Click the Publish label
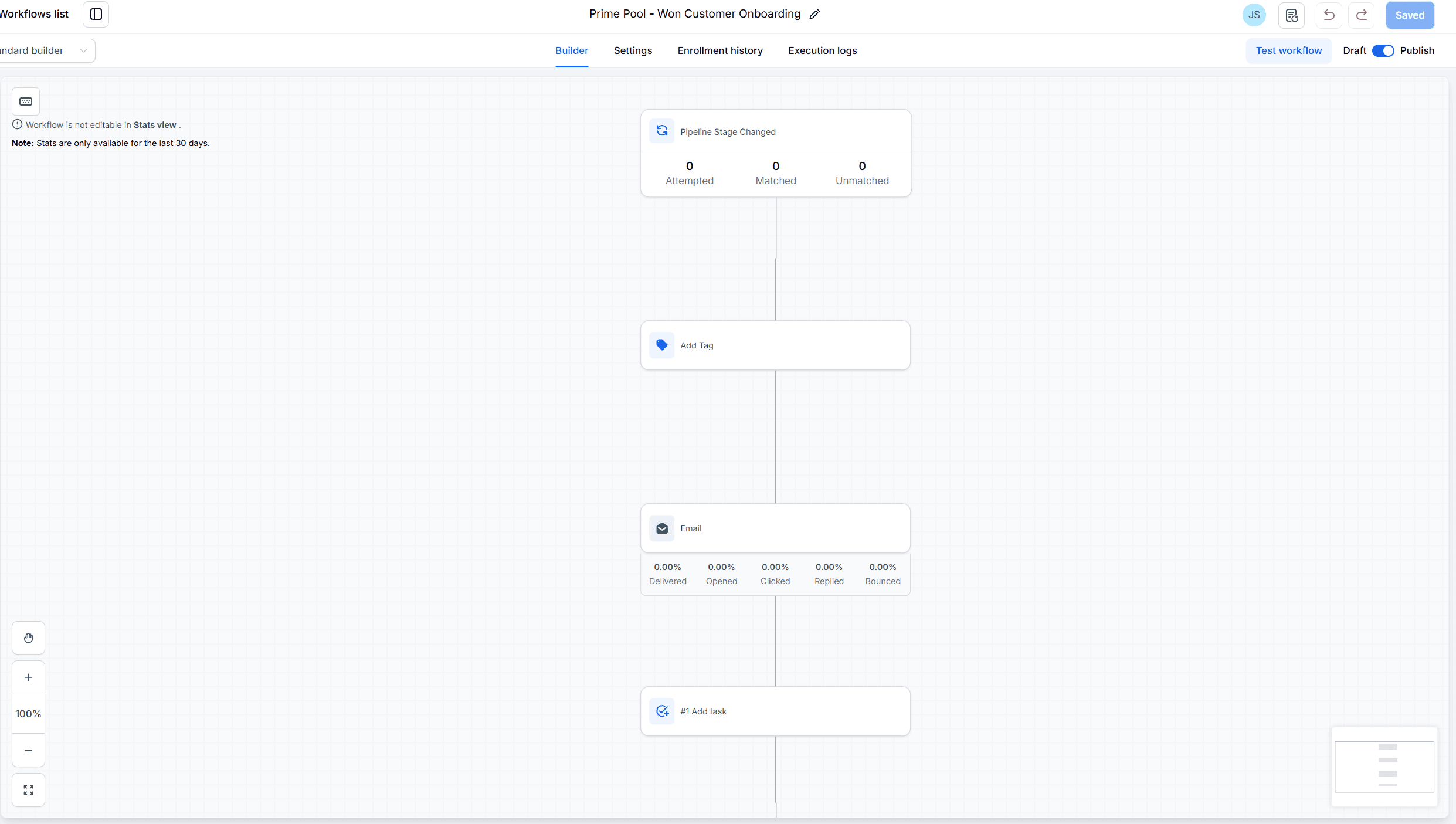This screenshot has height=824, width=1456. coord(1417,50)
